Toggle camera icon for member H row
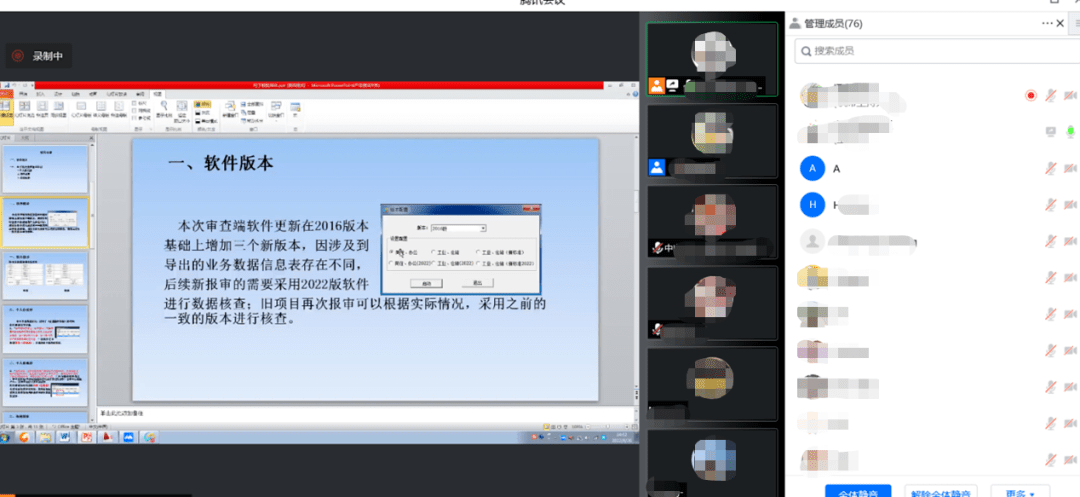1080x497 pixels. 1070,204
